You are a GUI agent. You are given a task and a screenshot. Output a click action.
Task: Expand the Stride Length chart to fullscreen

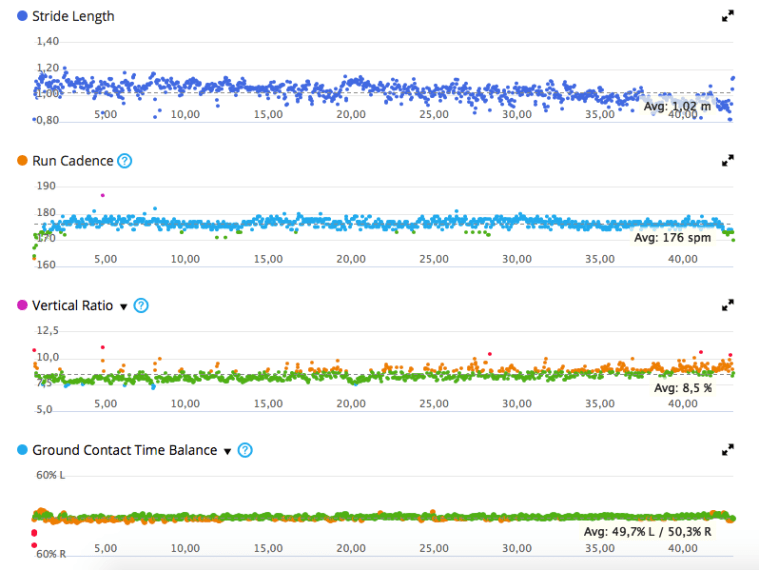tap(728, 16)
